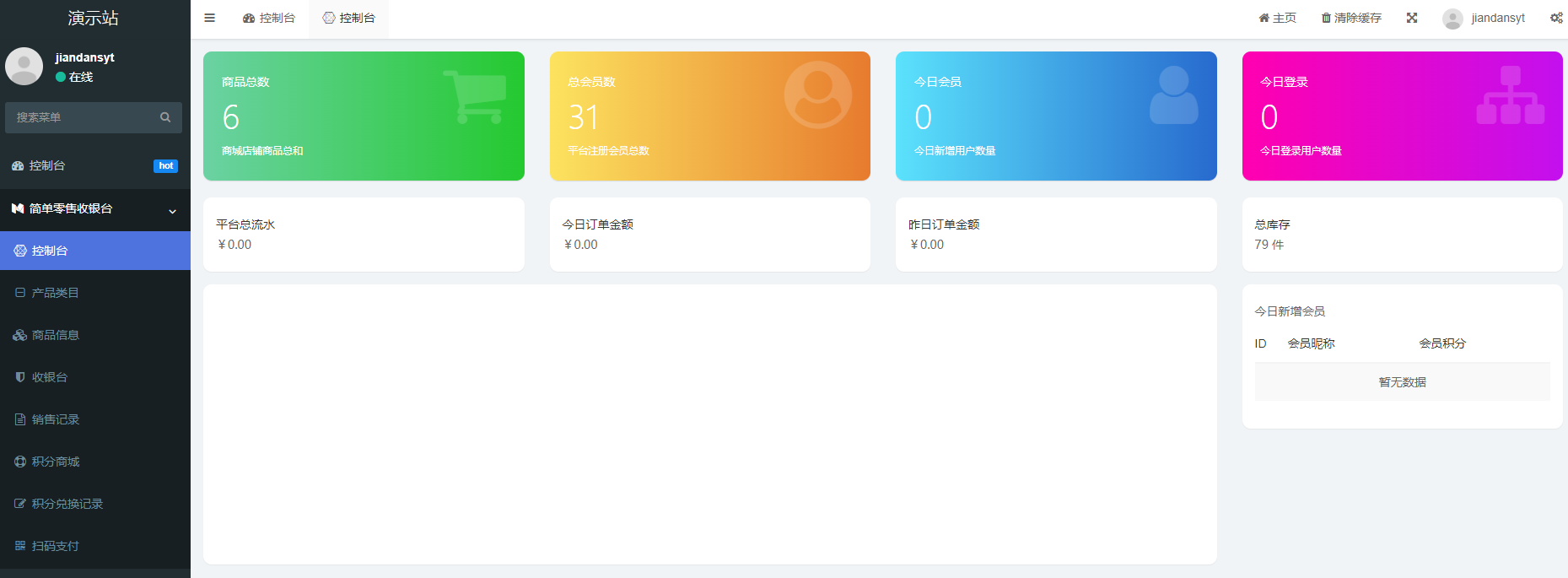This screenshot has height=578, width=1568.
Task: Click the 今日新增会员 panel title
Action: coord(1290,311)
